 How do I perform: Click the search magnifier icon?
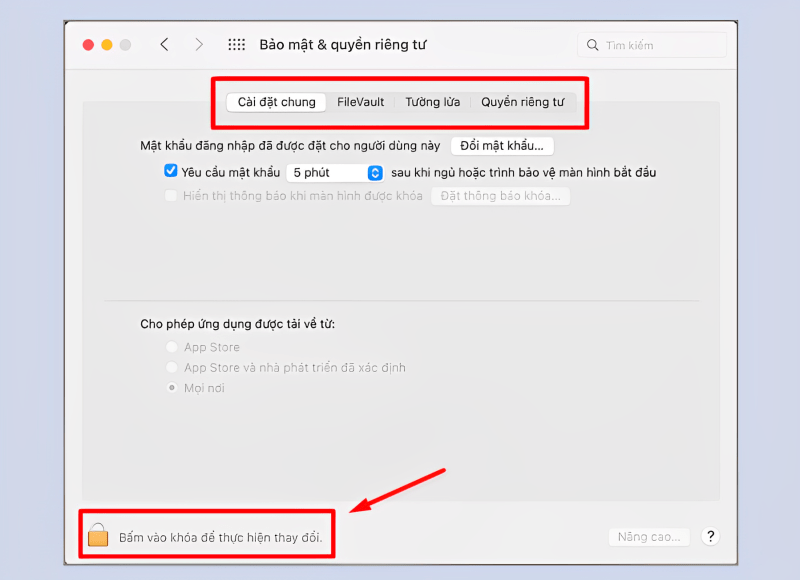(592, 45)
